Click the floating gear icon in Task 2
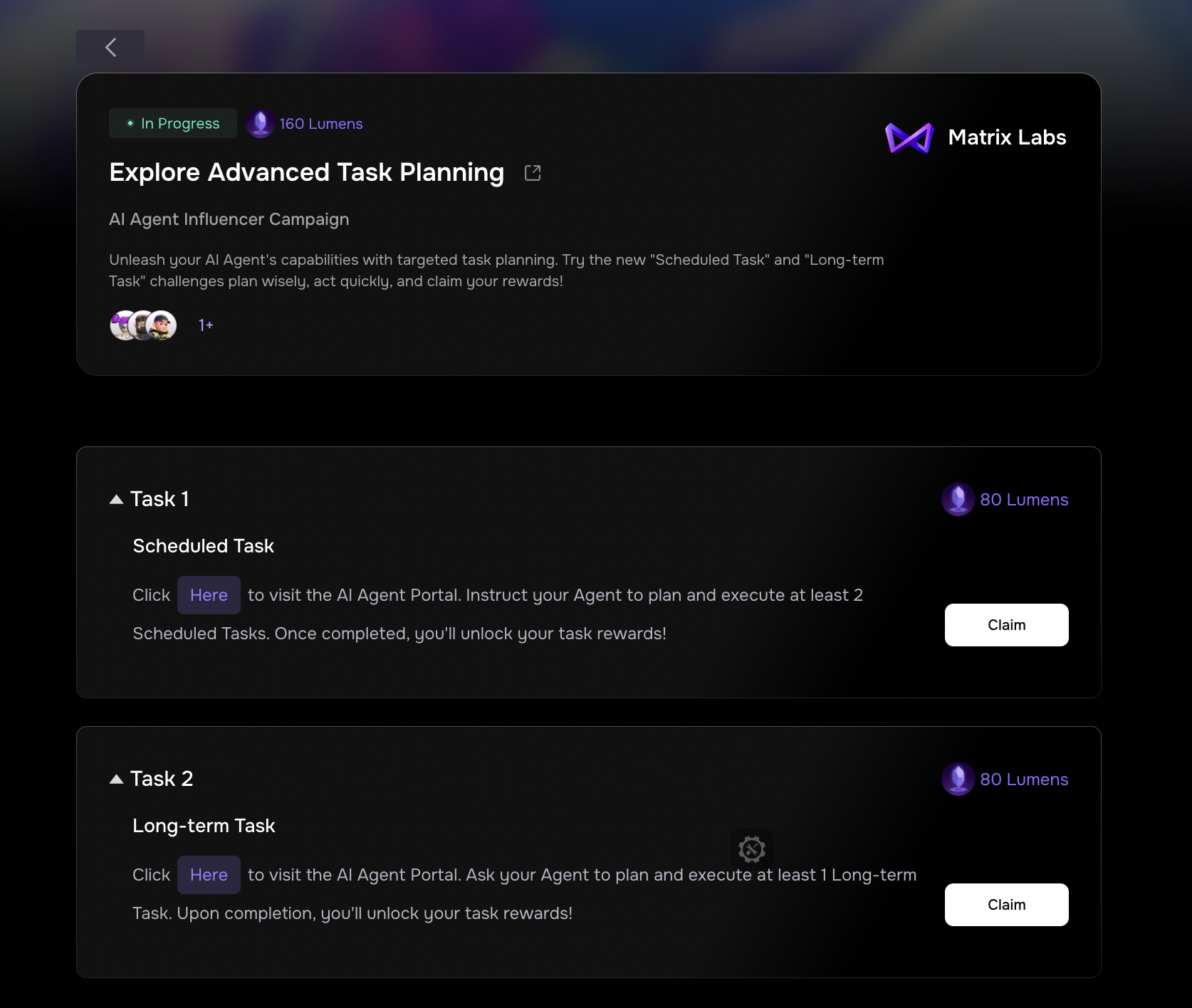Screen dimensions: 1192x1008 click(752, 849)
